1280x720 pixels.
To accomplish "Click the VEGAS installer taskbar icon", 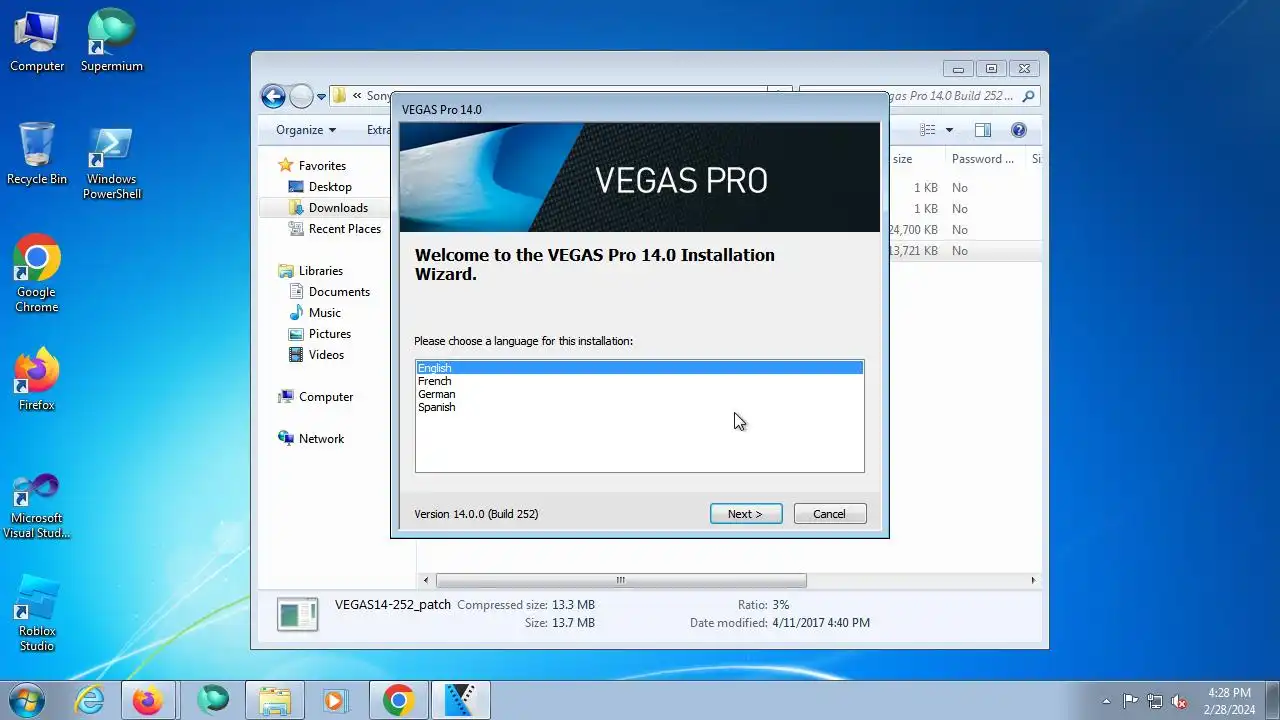I will click(x=460, y=700).
